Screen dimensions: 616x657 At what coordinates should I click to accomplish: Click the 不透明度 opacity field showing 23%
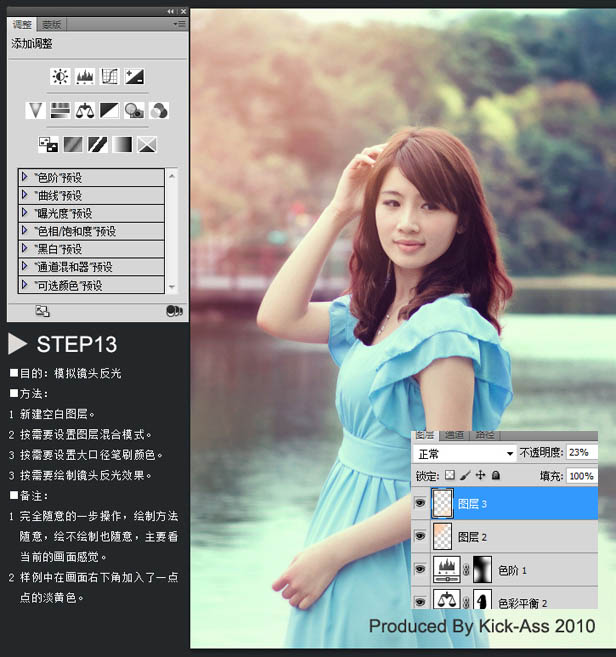(580, 452)
